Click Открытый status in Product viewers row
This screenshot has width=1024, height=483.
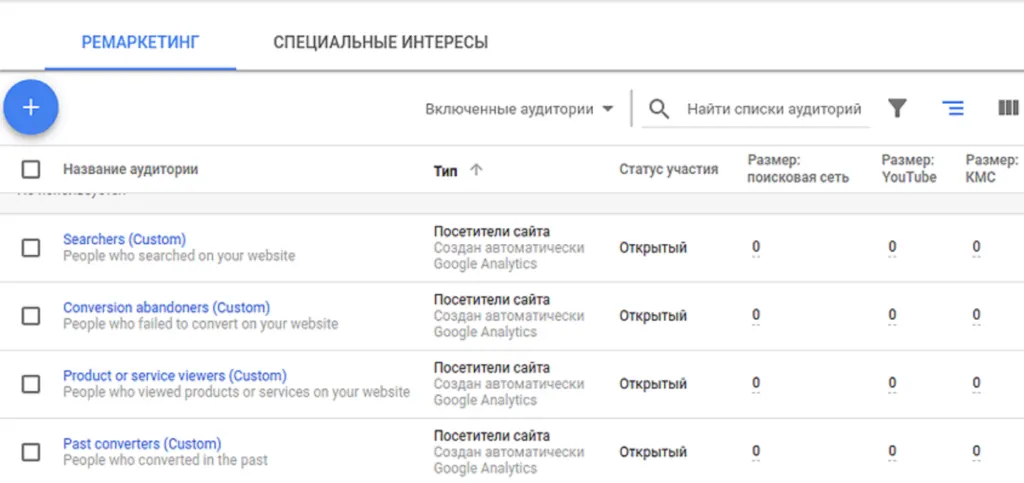[x=653, y=384]
